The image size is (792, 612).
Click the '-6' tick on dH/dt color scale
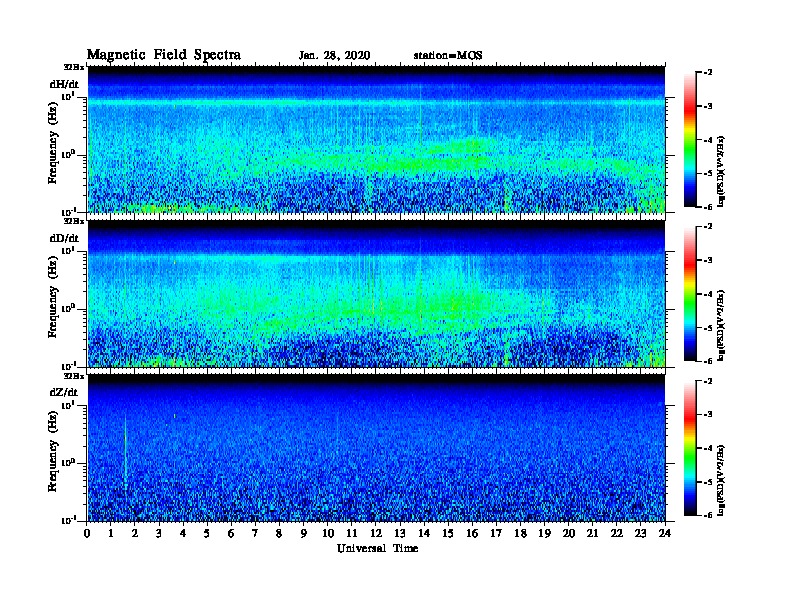[x=708, y=207]
